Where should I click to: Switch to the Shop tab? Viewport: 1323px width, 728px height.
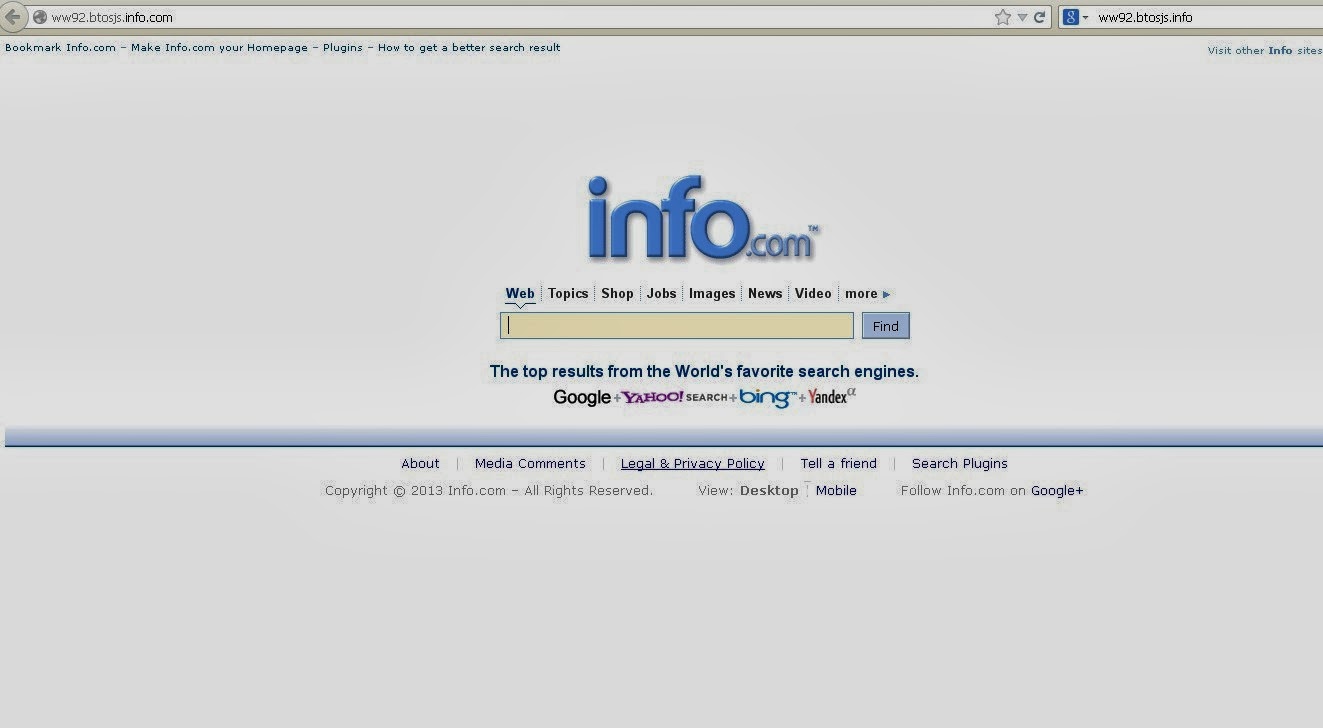pos(617,293)
